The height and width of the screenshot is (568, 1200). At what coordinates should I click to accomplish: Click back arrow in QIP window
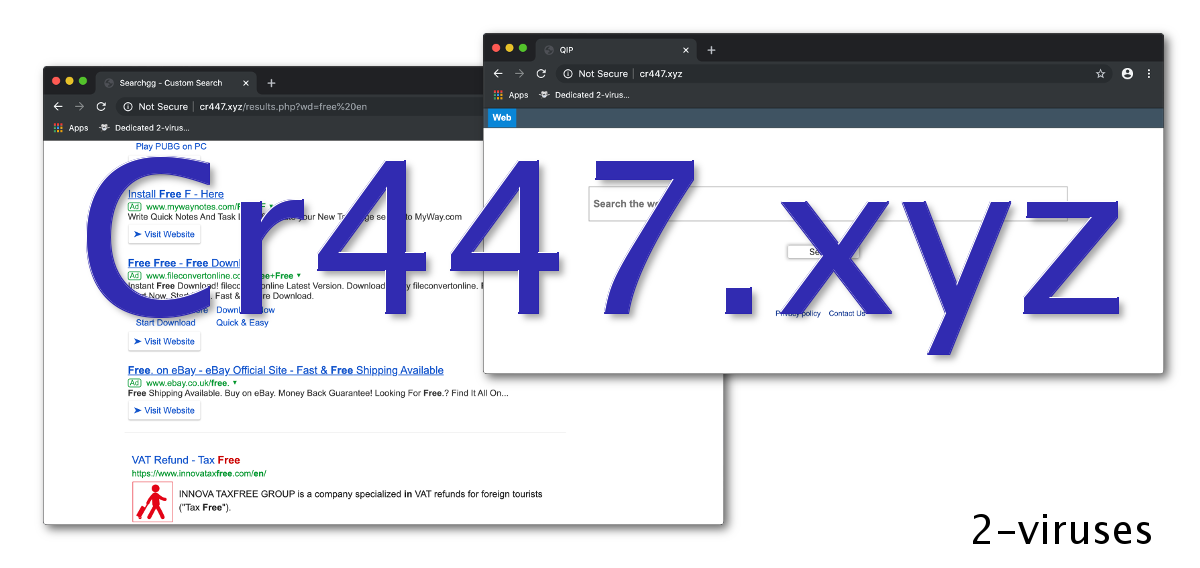coord(498,73)
